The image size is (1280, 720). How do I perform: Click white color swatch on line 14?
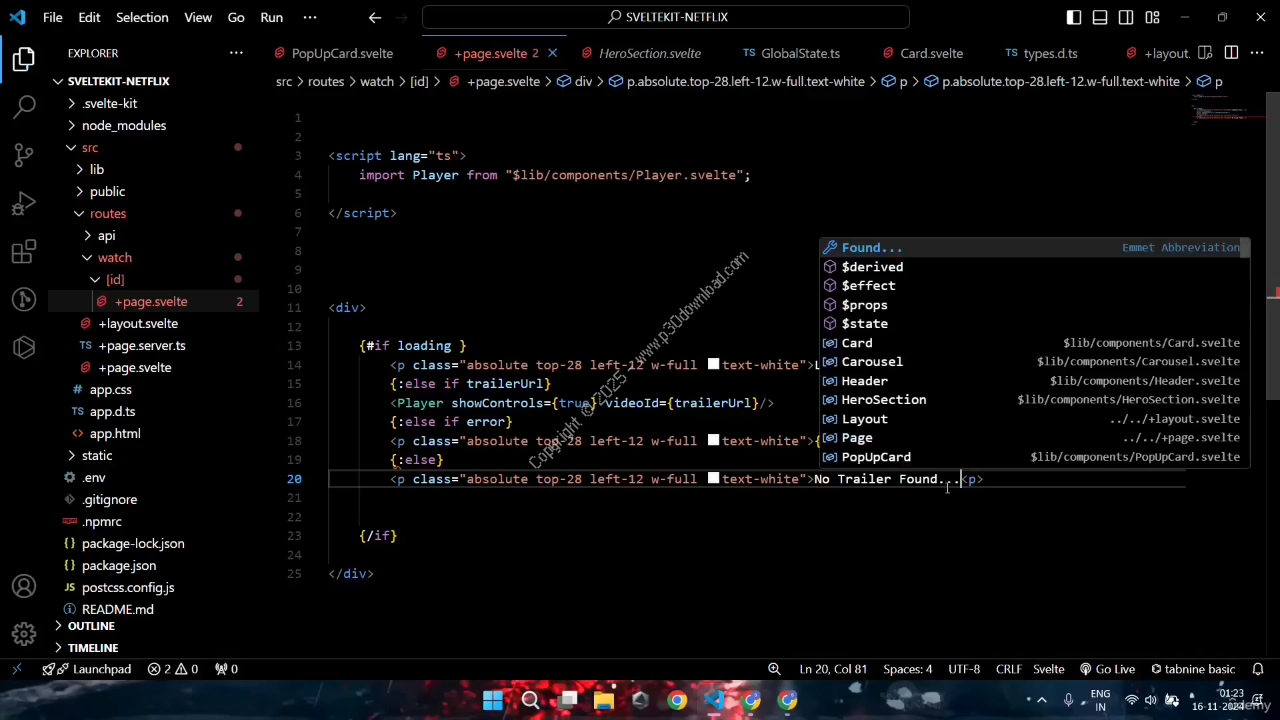coord(713,365)
